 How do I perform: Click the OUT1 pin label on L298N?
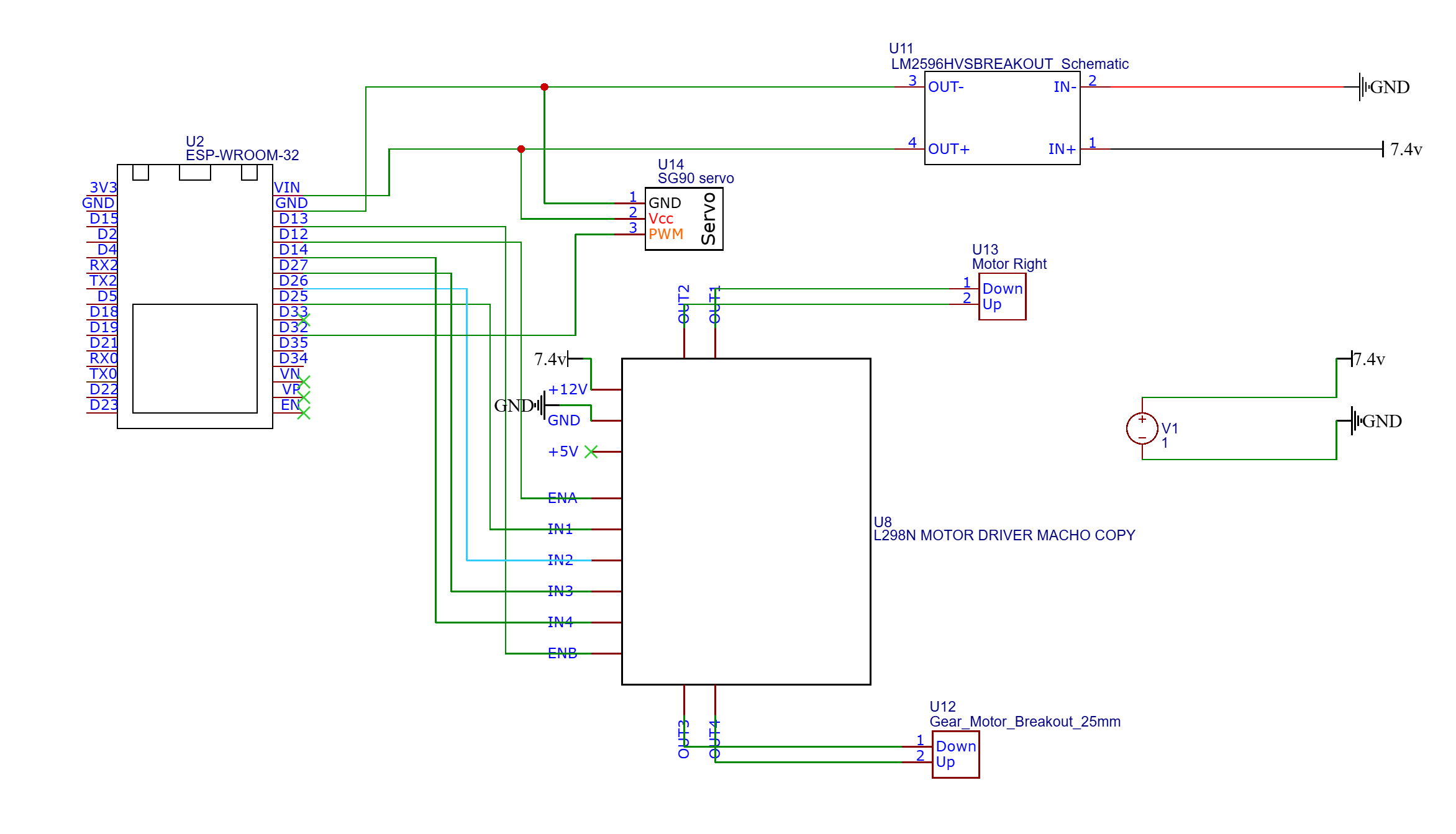tap(715, 304)
